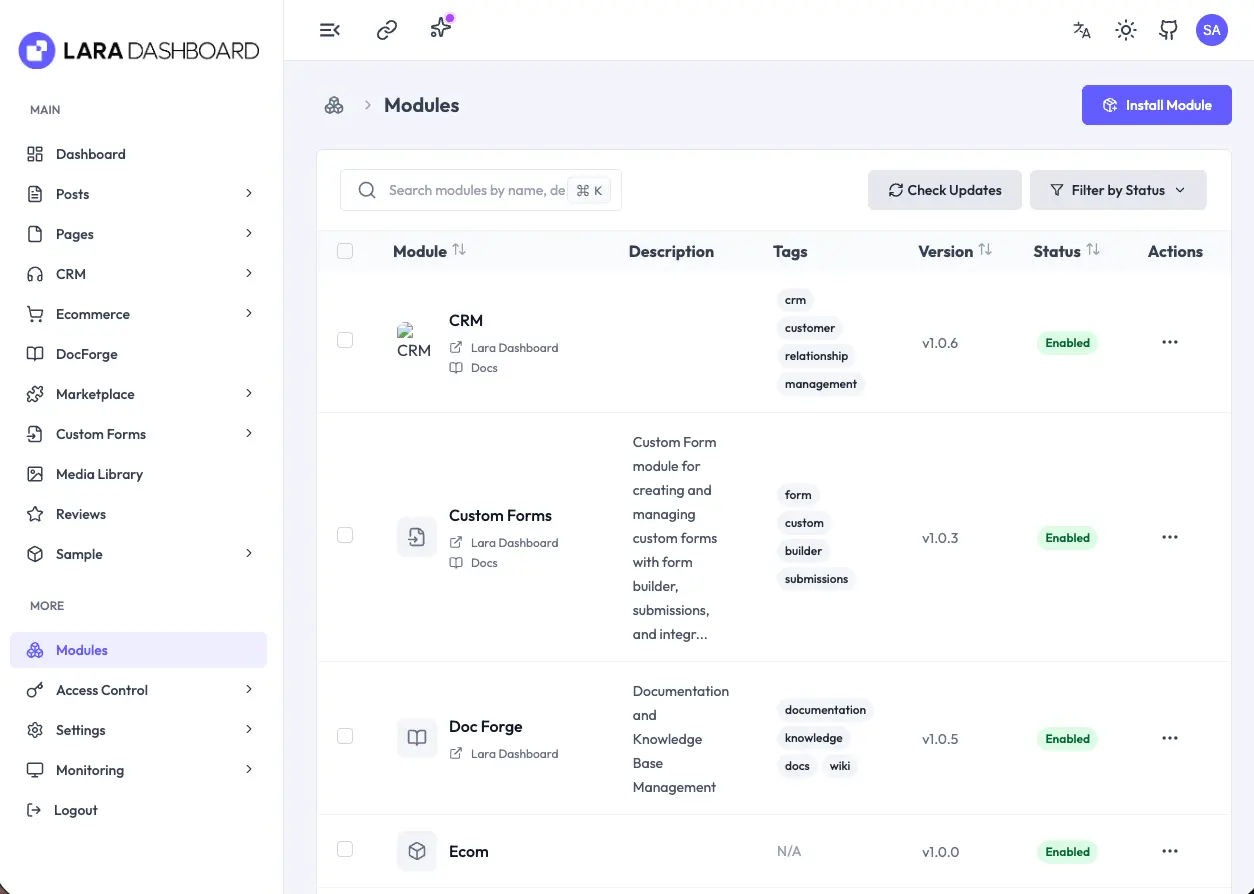This screenshot has height=894, width=1254.
Task: Focus the search modules input field
Action: 481,190
